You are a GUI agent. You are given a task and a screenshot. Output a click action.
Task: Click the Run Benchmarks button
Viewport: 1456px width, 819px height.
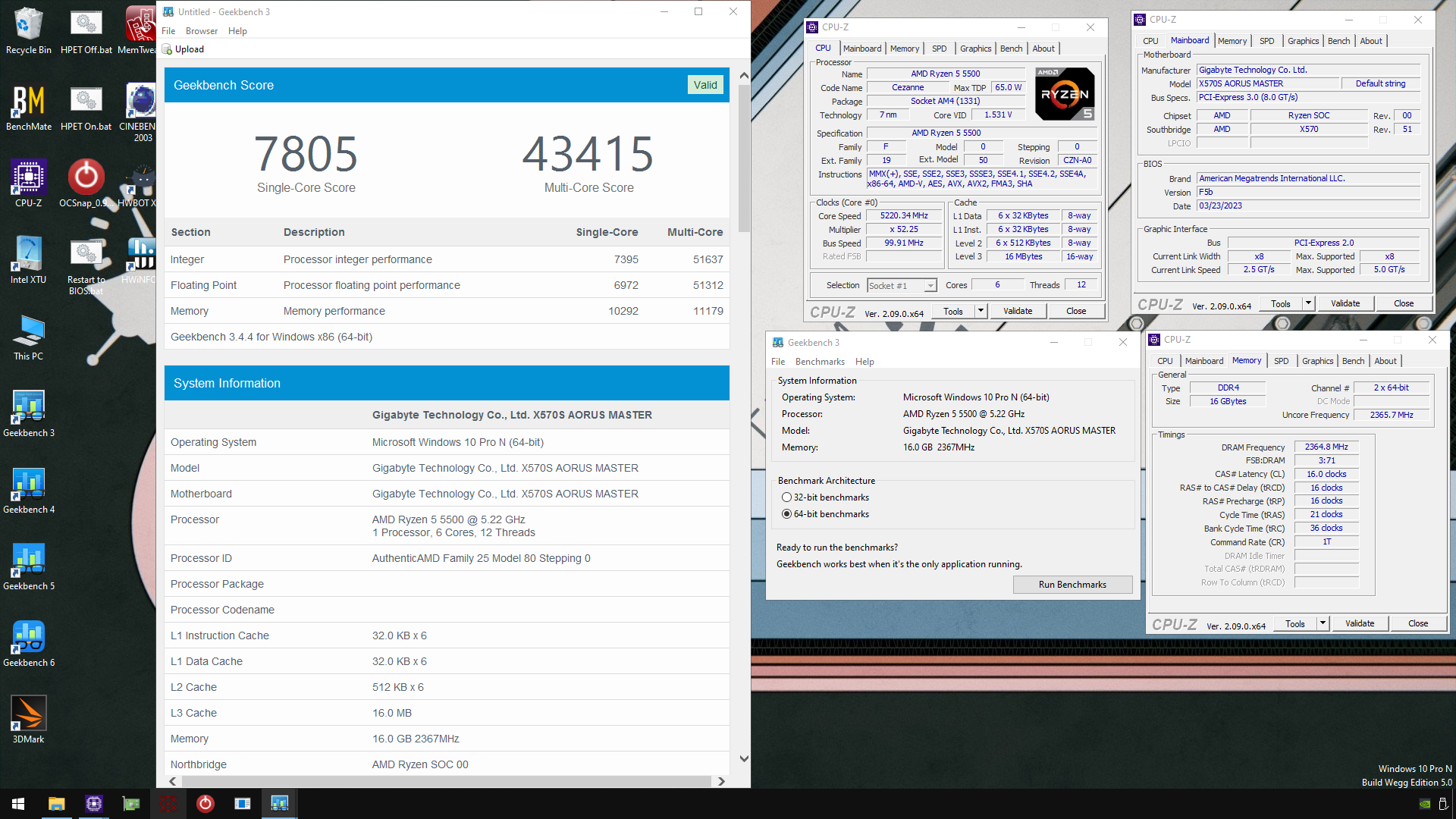1072,585
